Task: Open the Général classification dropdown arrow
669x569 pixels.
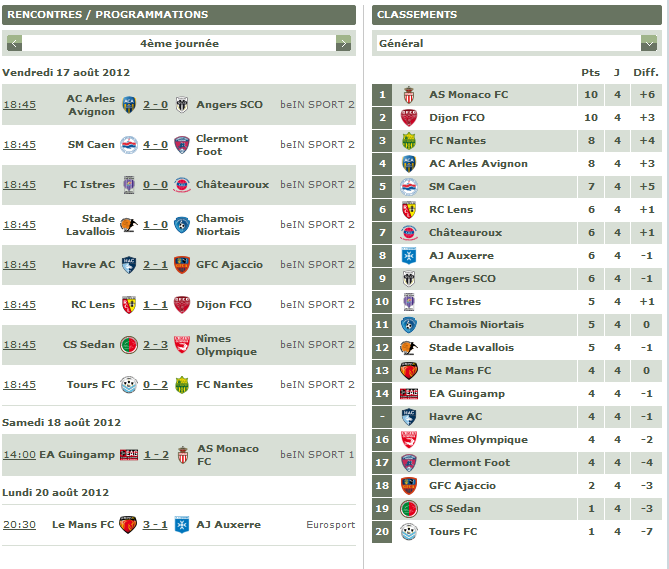Action: point(649,43)
